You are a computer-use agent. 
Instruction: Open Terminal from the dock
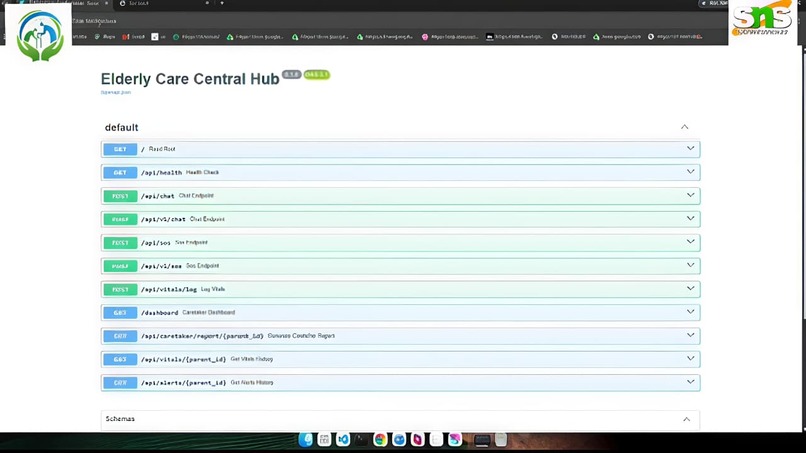pyautogui.click(x=361, y=440)
